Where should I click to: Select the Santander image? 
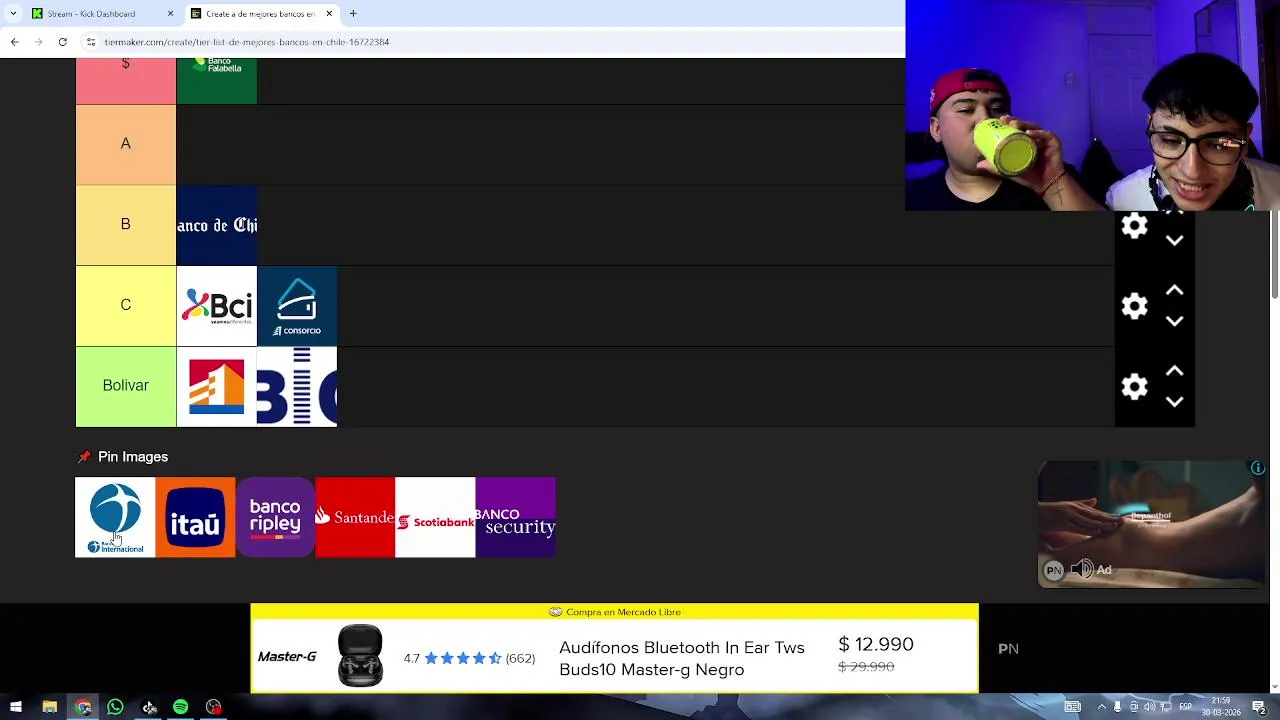(x=355, y=517)
